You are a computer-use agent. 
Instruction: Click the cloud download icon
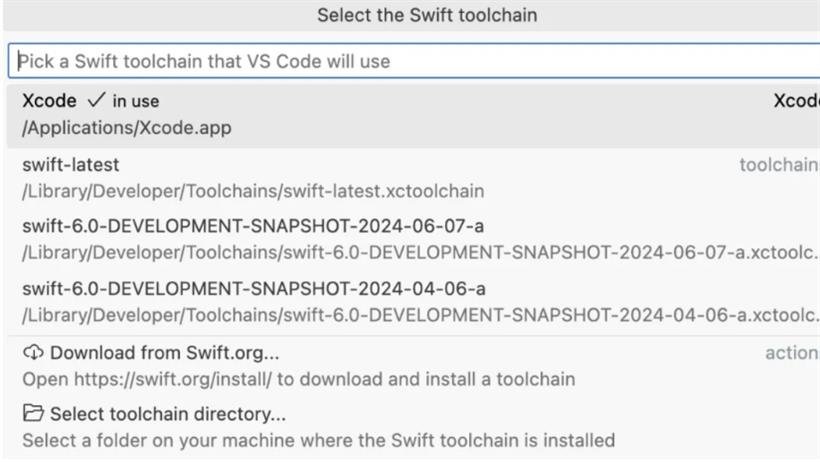tap(33, 352)
